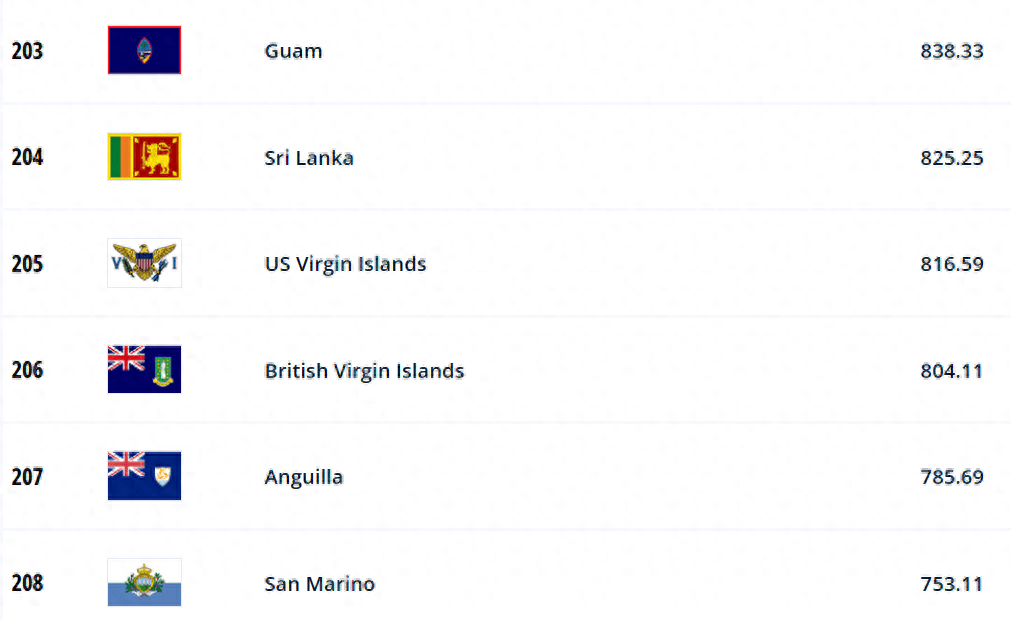
Task: Click the 816.59 points value
Action: (952, 264)
